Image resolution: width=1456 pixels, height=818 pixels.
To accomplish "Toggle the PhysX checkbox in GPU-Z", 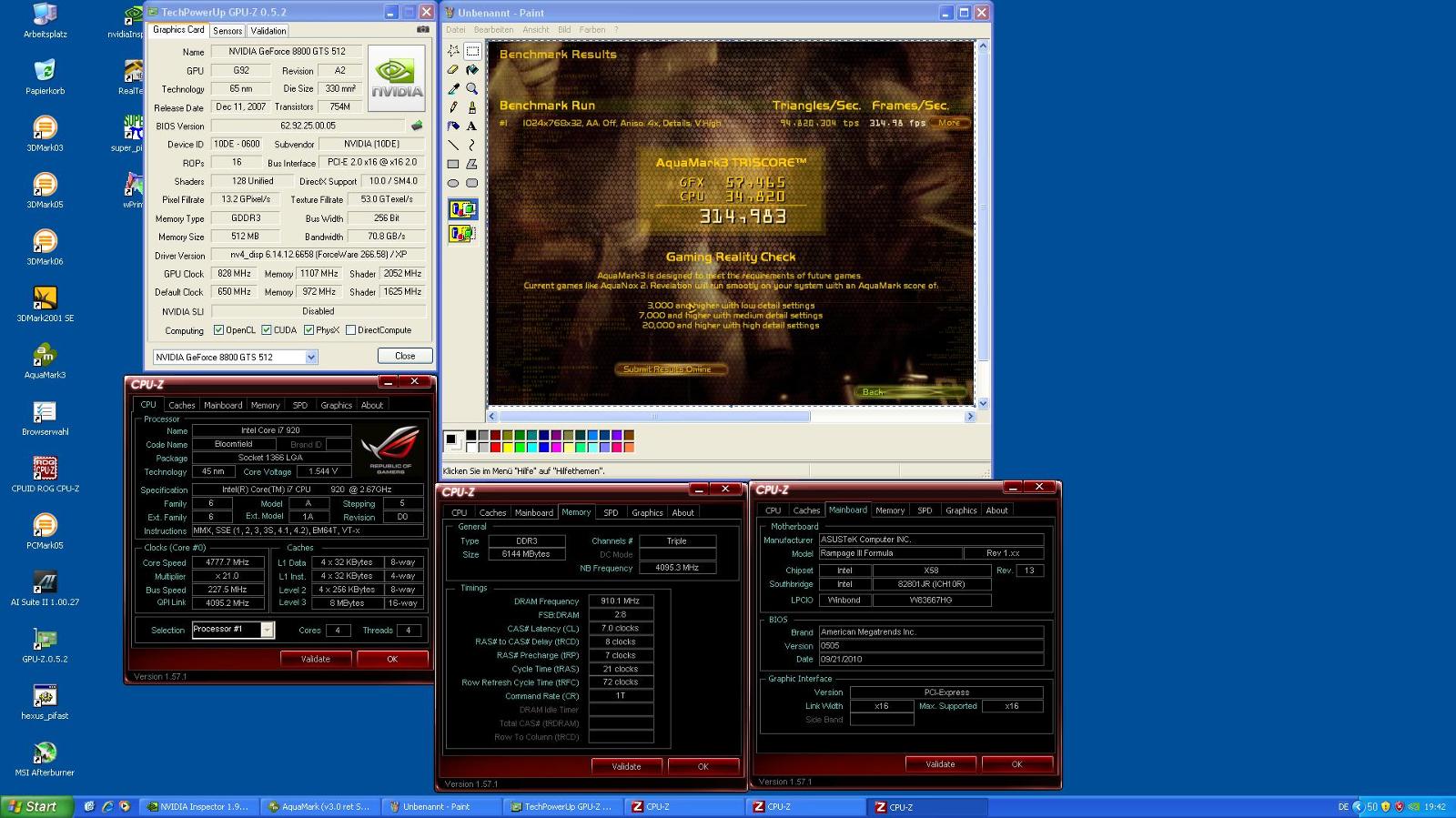I will click(x=309, y=330).
